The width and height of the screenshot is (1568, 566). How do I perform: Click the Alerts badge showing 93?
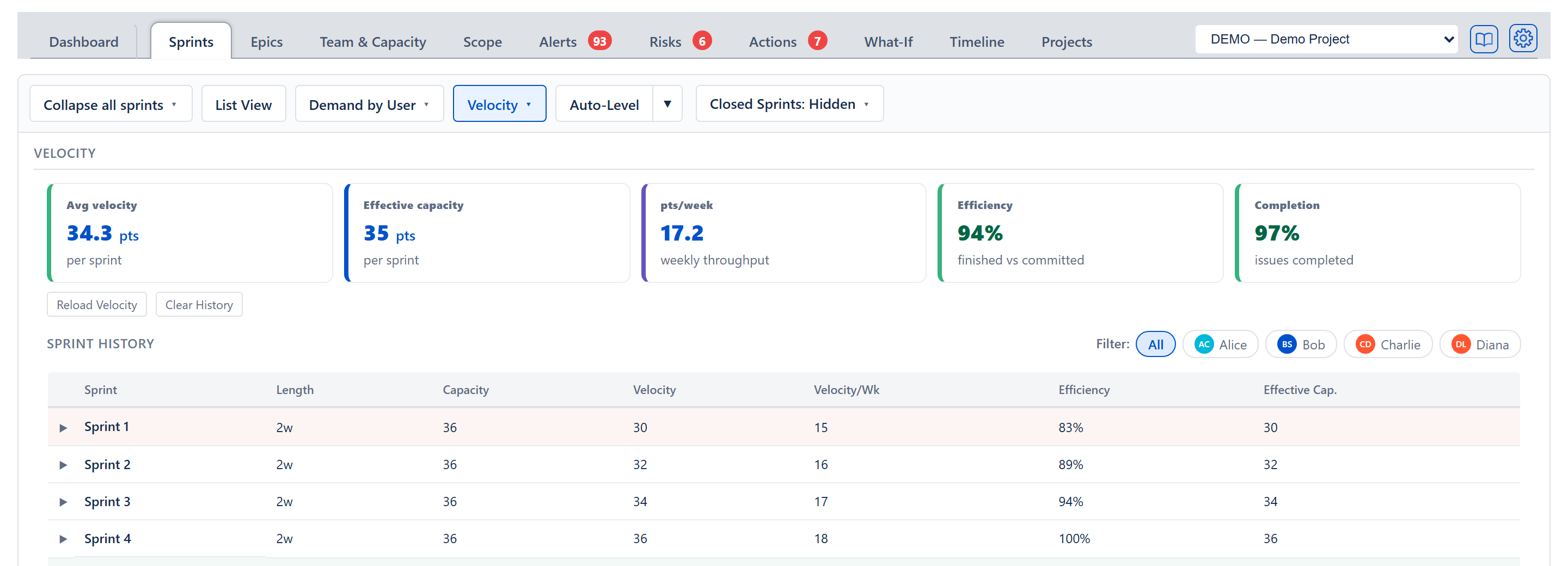point(599,41)
